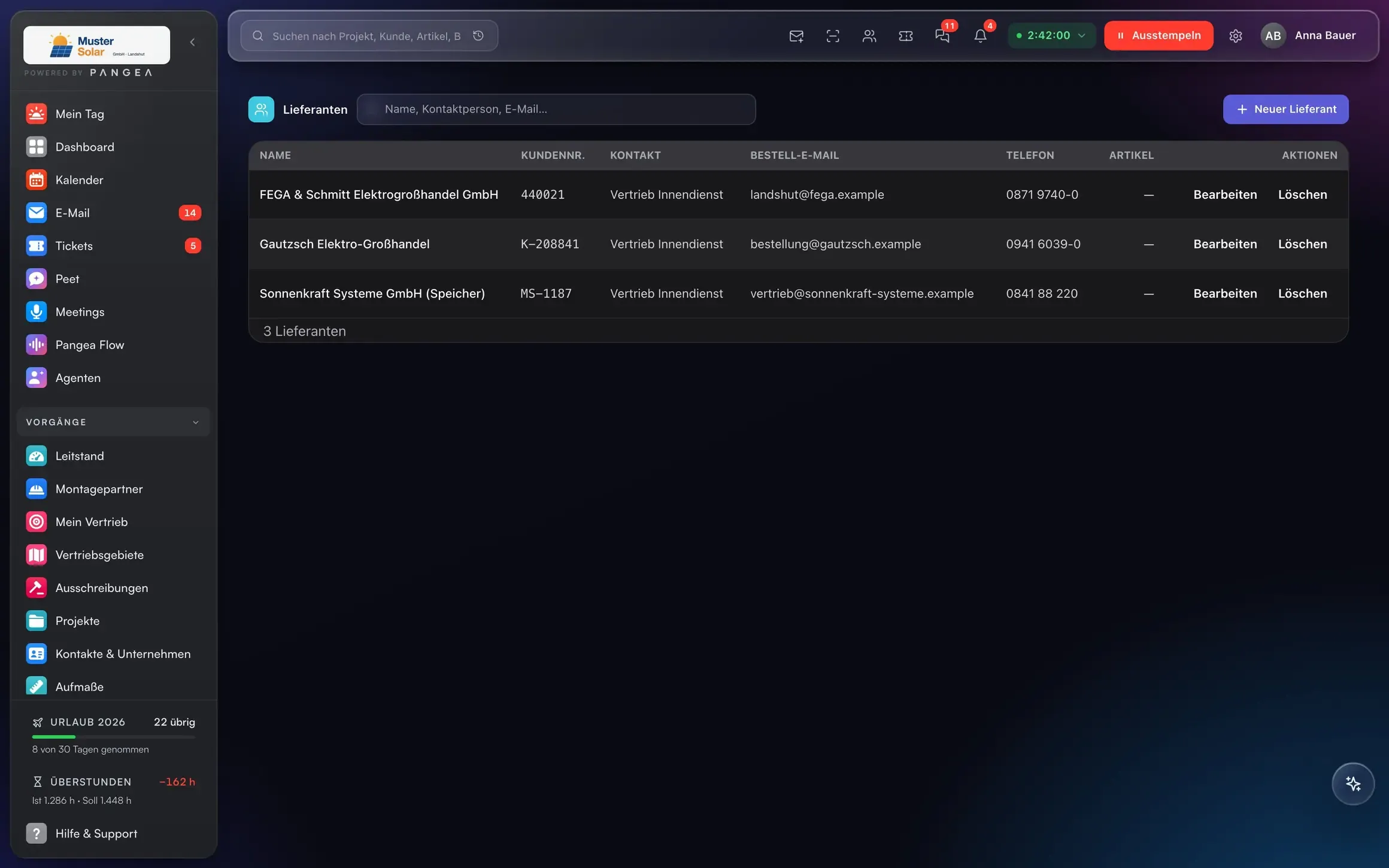Open Leitstand in sidebar
Viewport: 1389px width, 868px height.
(113, 456)
